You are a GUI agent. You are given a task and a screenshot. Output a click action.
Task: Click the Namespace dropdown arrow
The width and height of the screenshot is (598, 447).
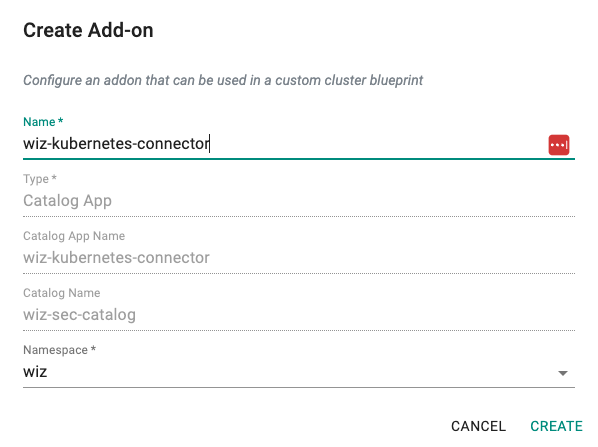coord(563,373)
